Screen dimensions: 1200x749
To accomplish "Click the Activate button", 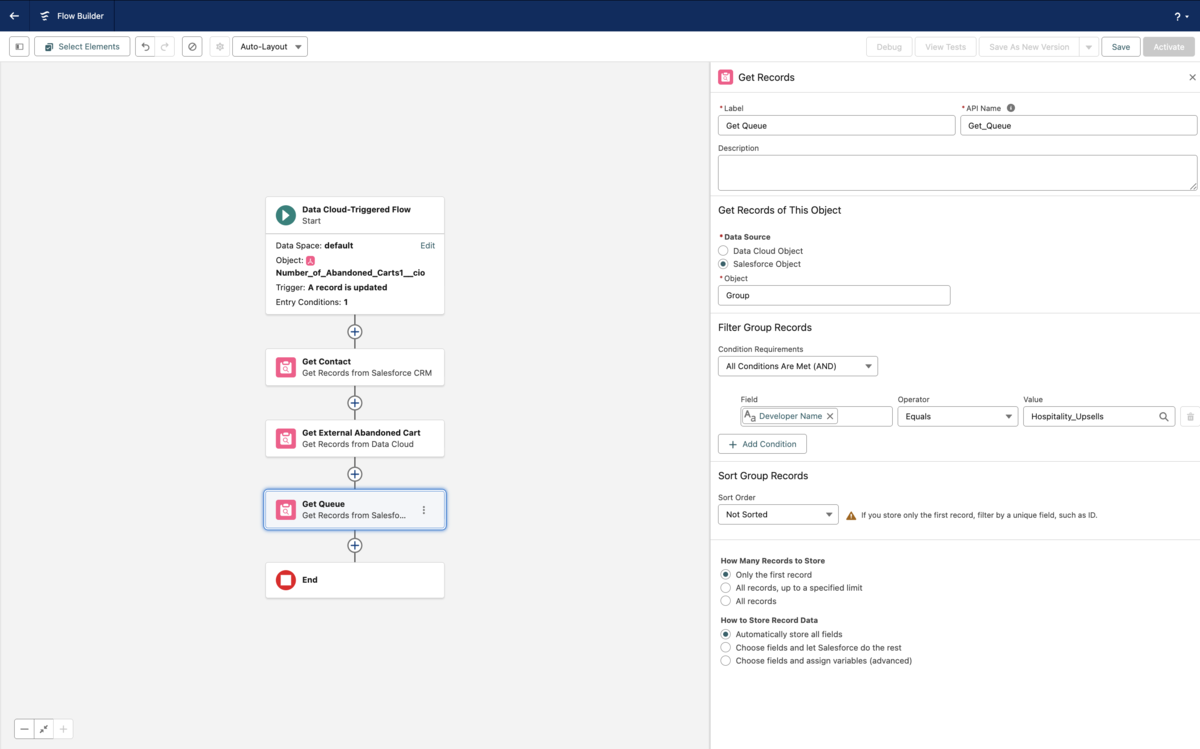I will [1169, 47].
